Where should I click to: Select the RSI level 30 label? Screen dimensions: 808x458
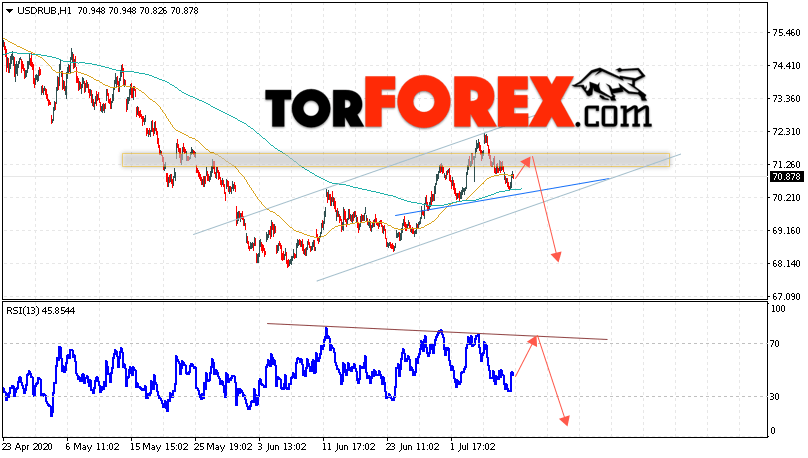click(775, 397)
